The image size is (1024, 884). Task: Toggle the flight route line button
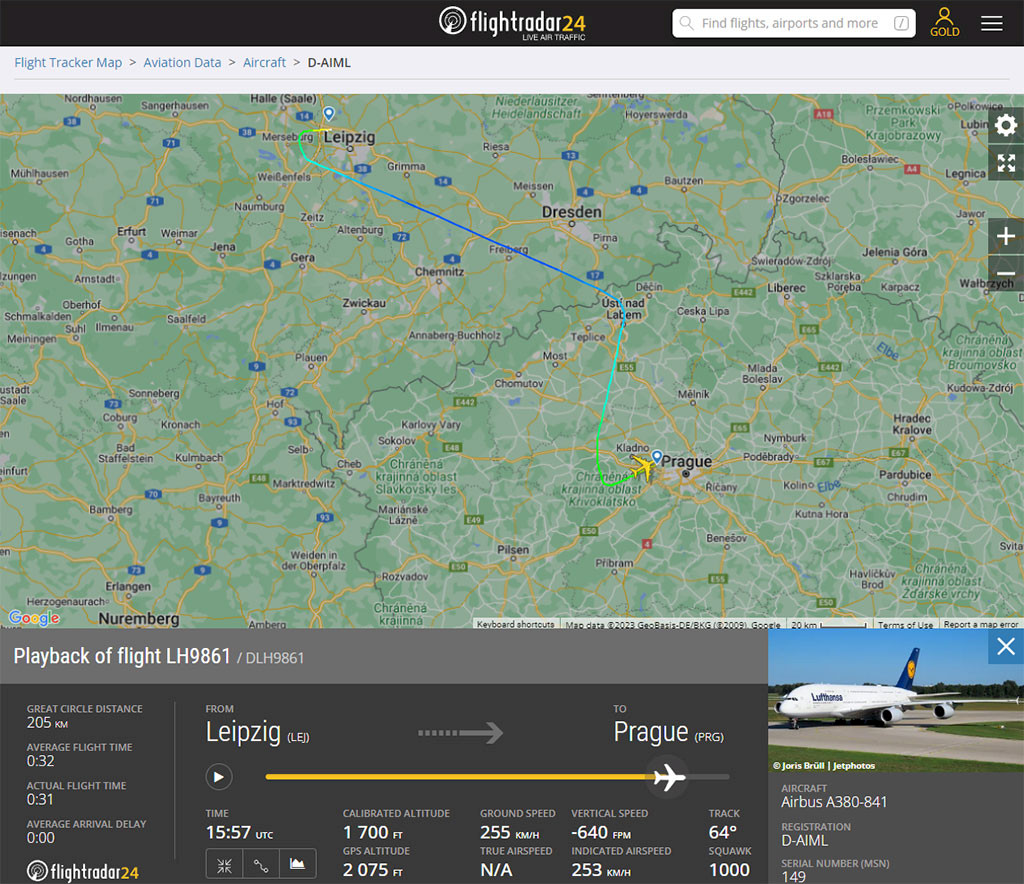261,864
